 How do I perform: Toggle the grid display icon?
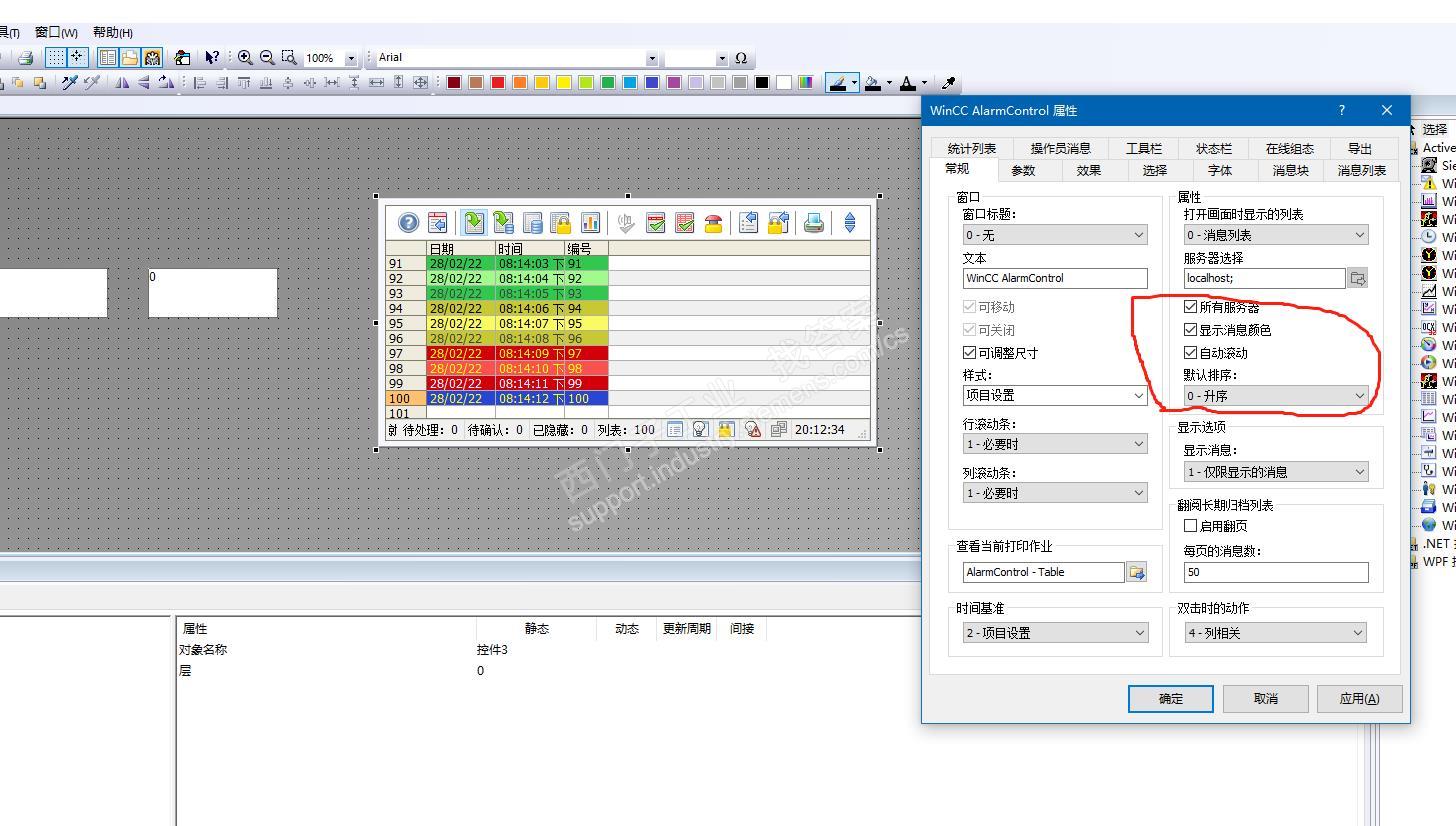(56, 58)
